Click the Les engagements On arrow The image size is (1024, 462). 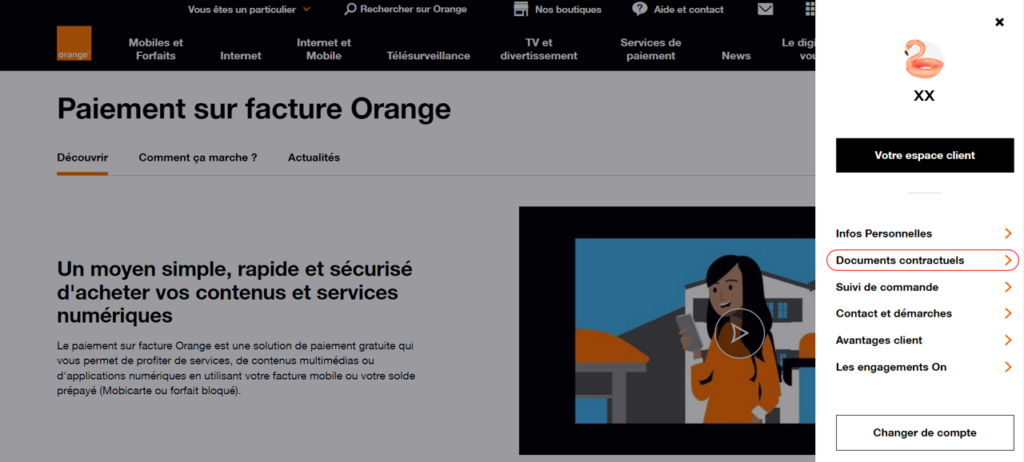[x=1008, y=367]
